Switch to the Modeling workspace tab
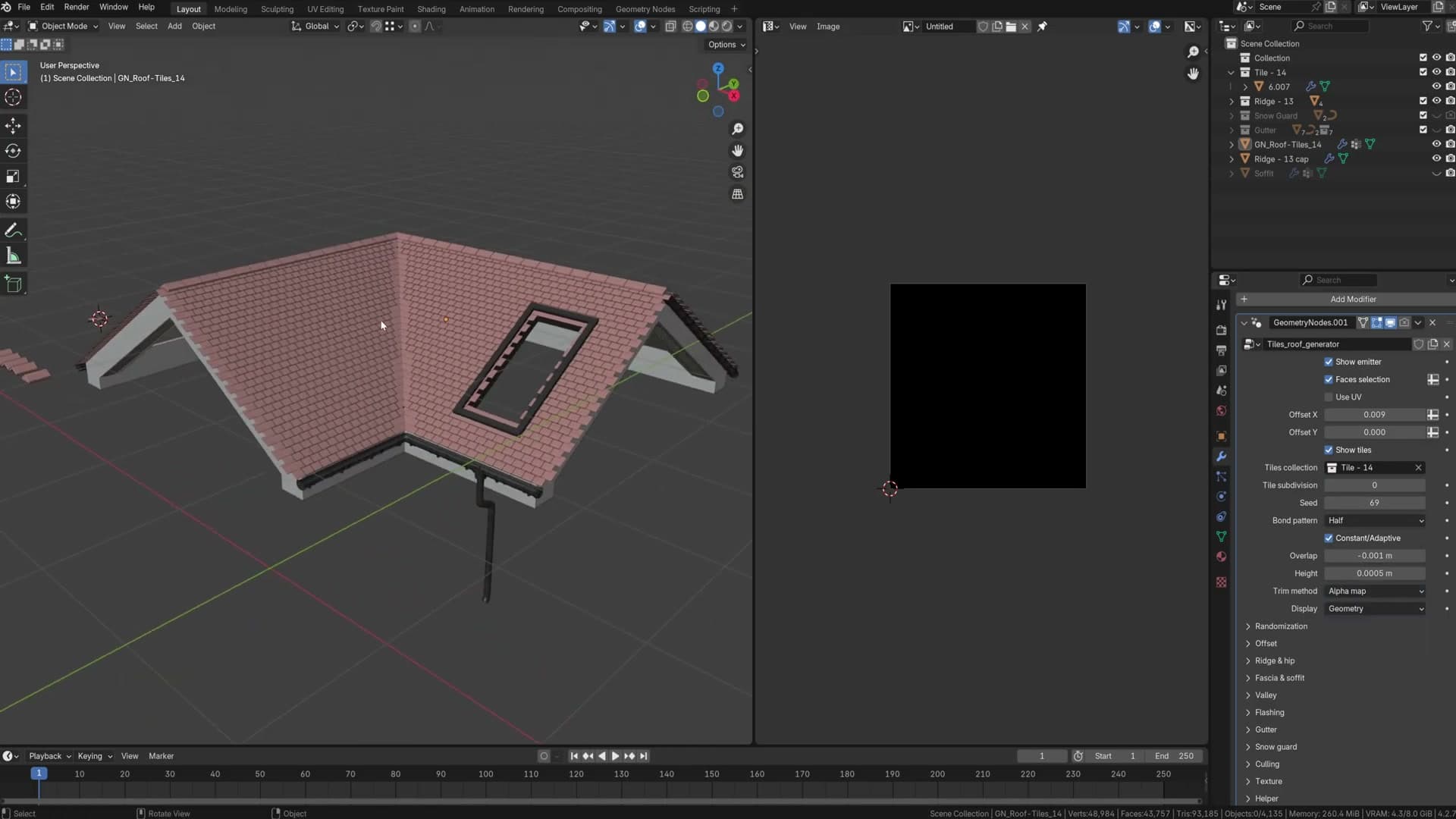 tap(231, 9)
